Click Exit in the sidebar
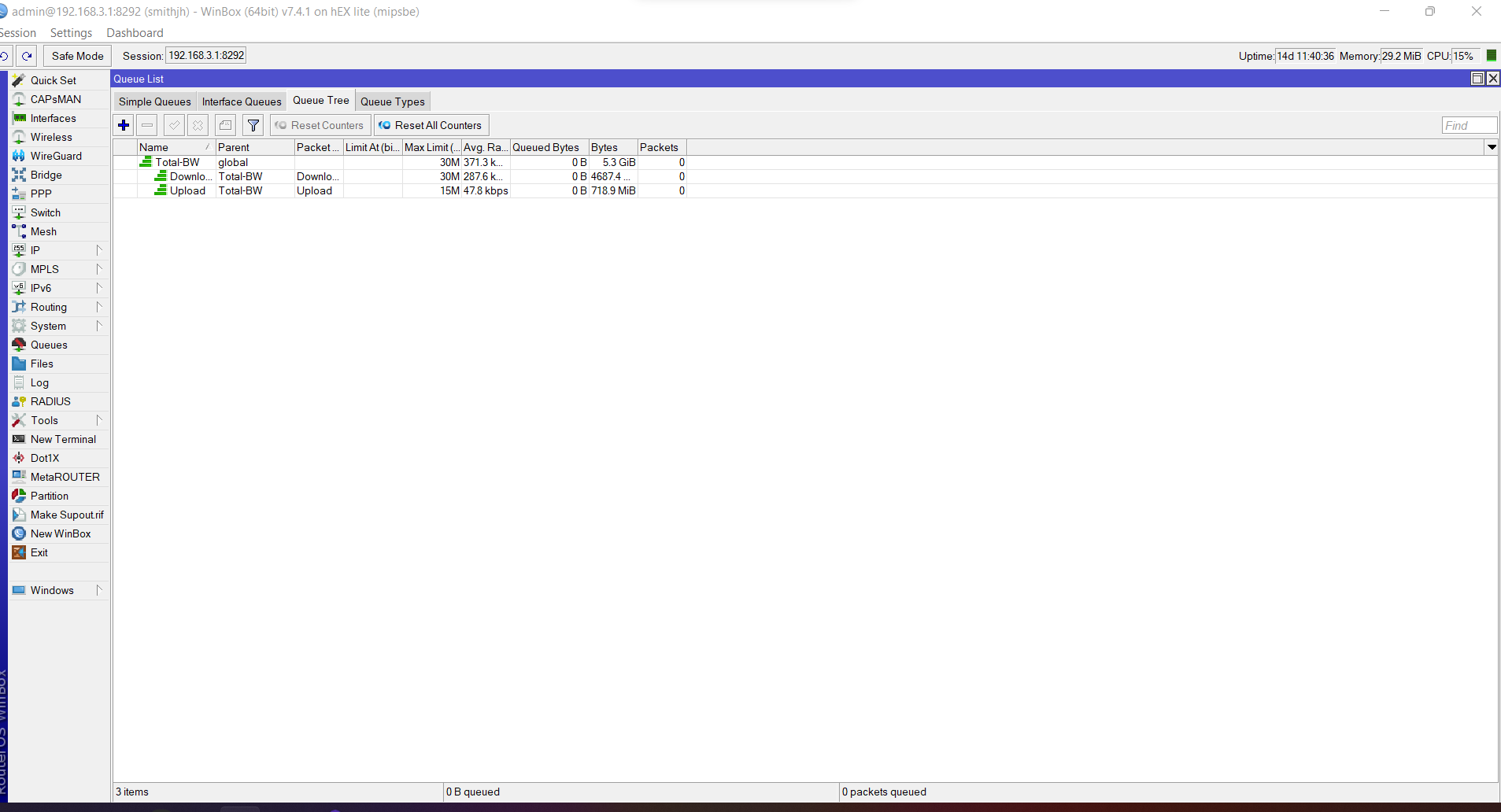The width and height of the screenshot is (1501, 812). point(59,552)
